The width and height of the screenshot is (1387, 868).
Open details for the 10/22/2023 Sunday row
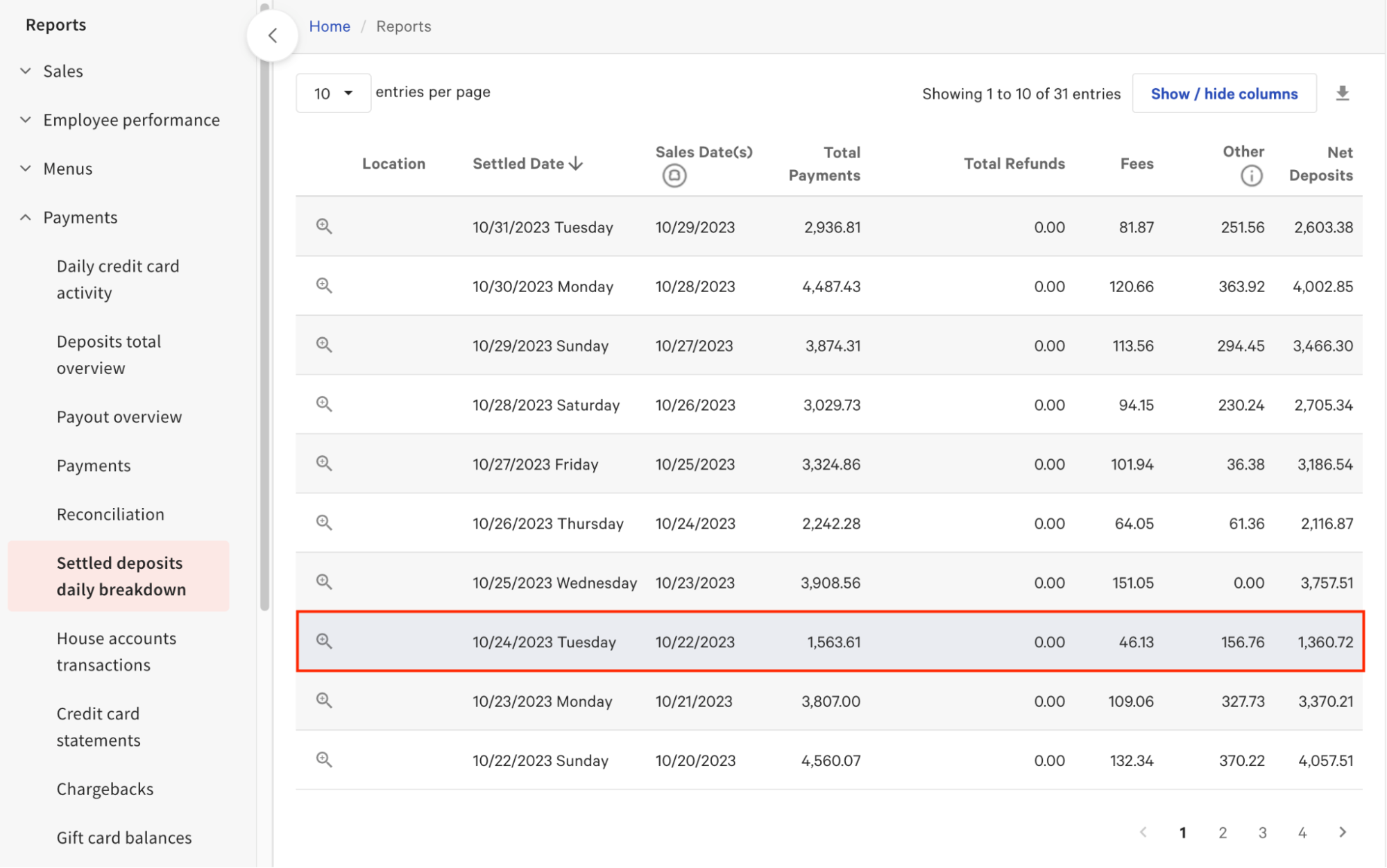point(324,760)
